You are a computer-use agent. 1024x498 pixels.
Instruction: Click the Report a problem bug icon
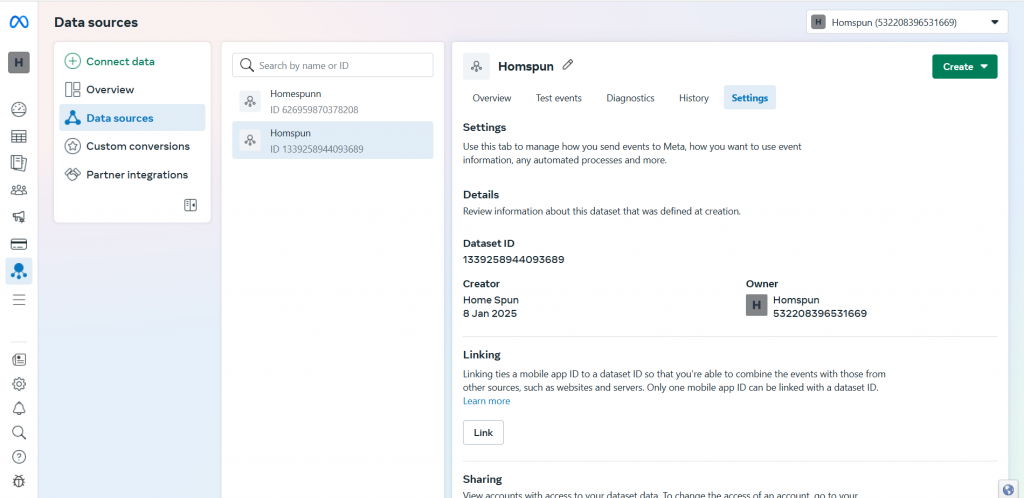[19, 482]
